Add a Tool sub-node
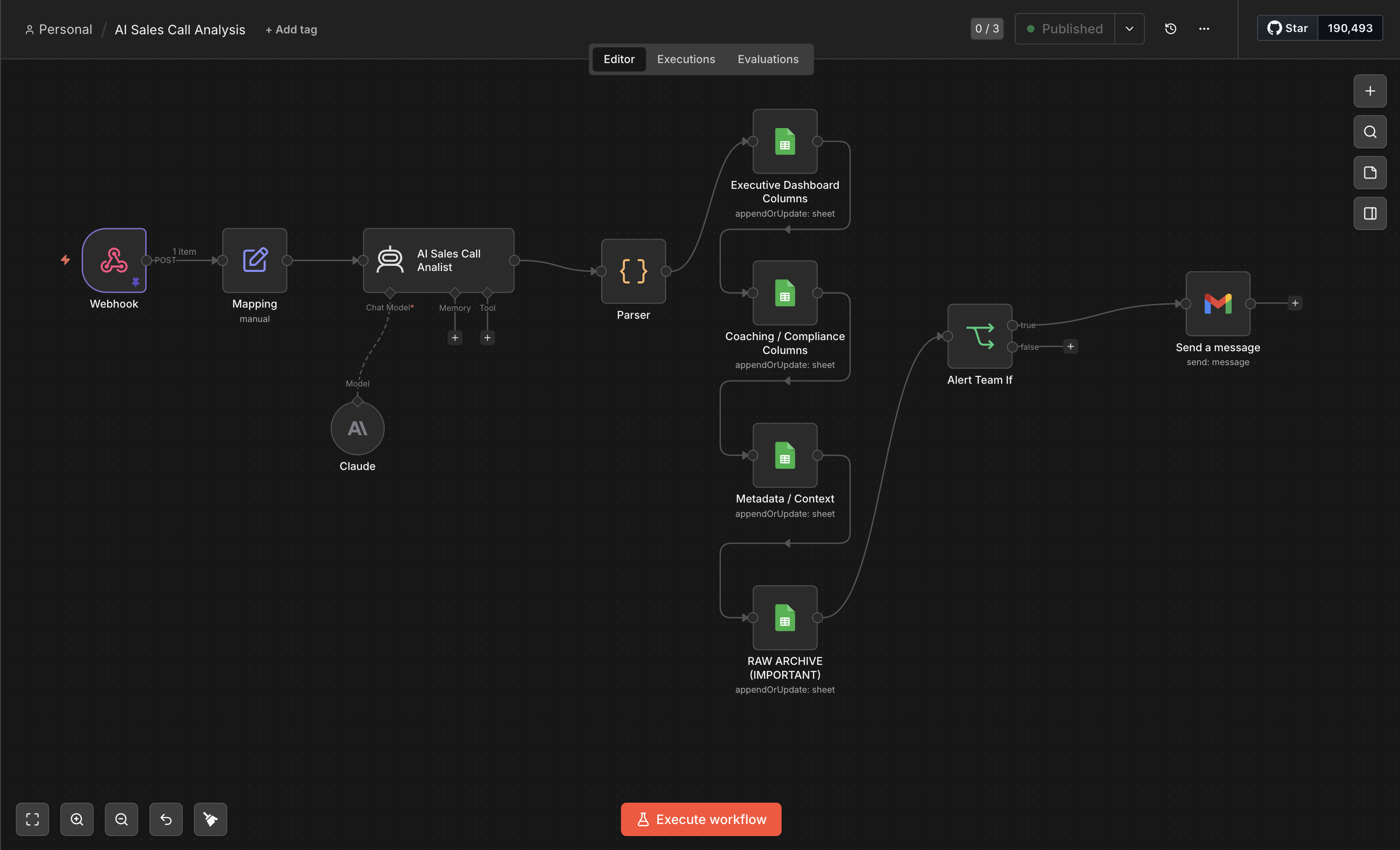This screenshot has height=850, width=1400. 488,337
